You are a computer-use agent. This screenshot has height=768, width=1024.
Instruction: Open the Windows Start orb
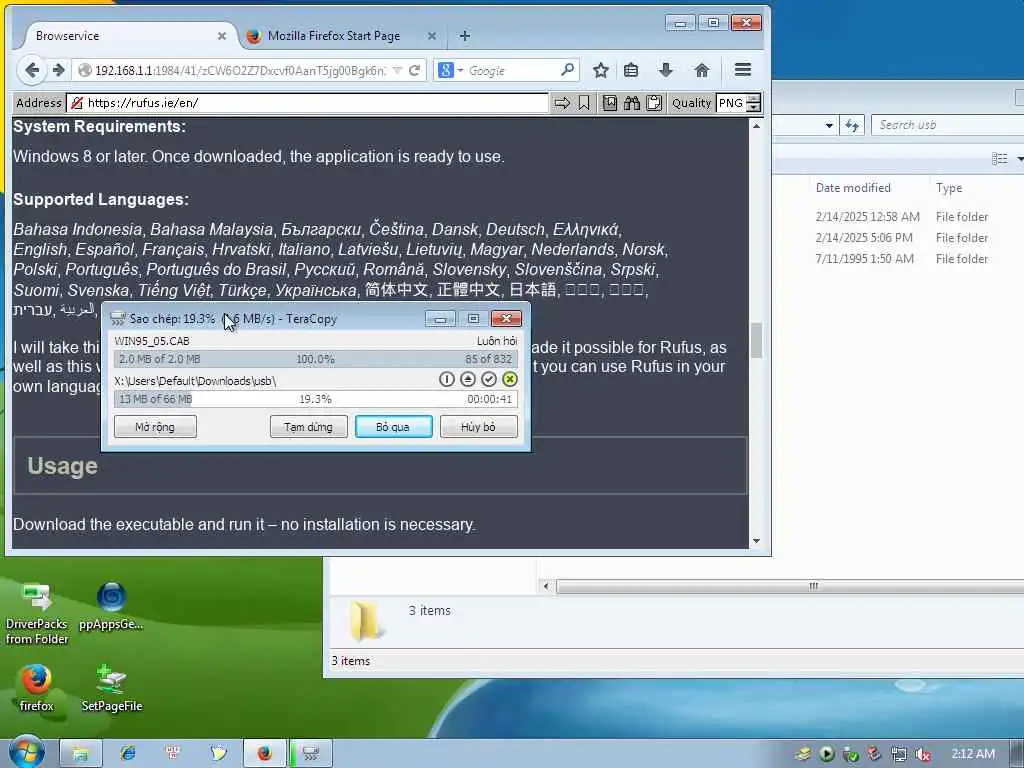click(x=27, y=753)
